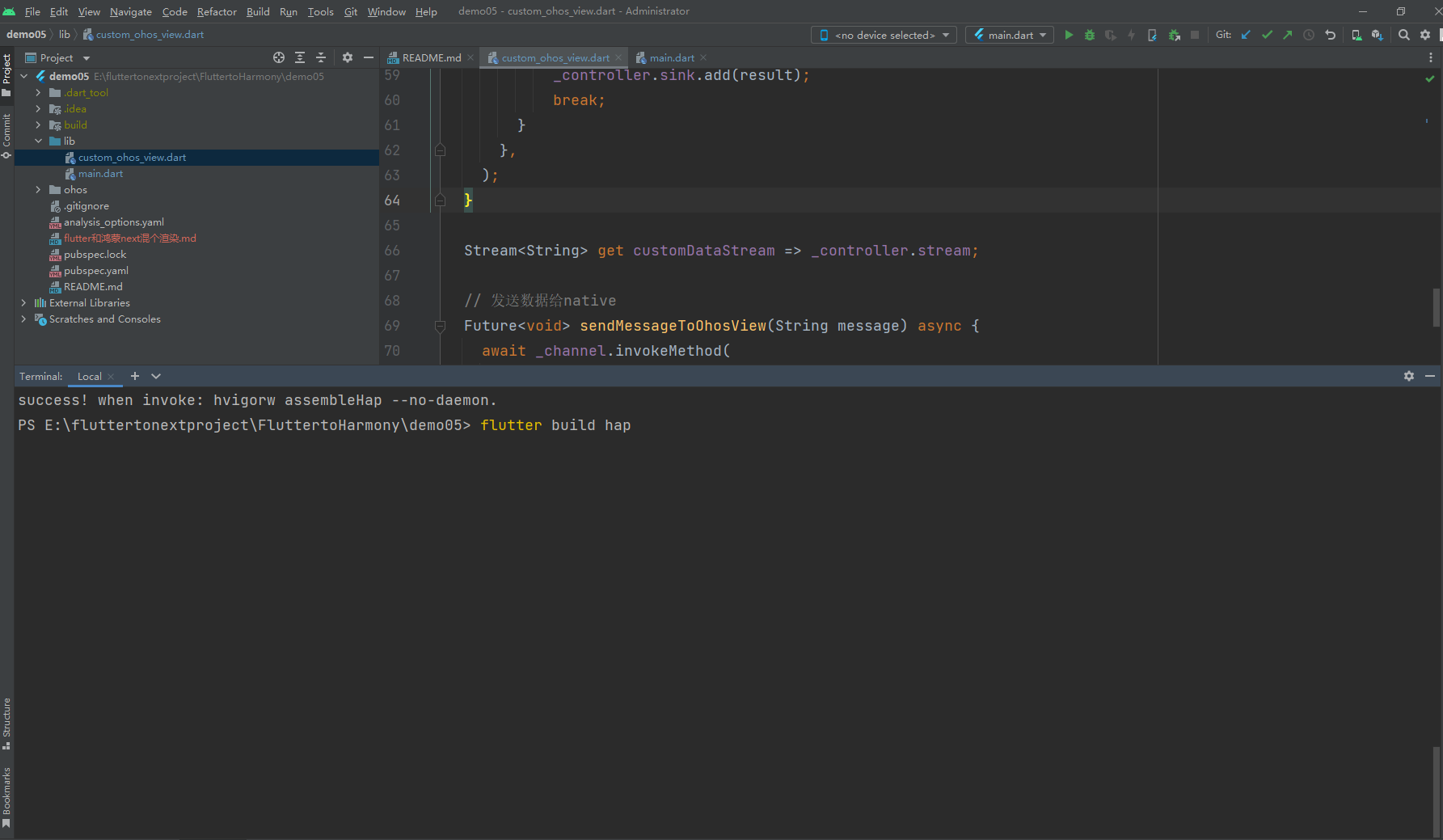Show Git history clock icon
The image size is (1443, 840).
point(1309,35)
